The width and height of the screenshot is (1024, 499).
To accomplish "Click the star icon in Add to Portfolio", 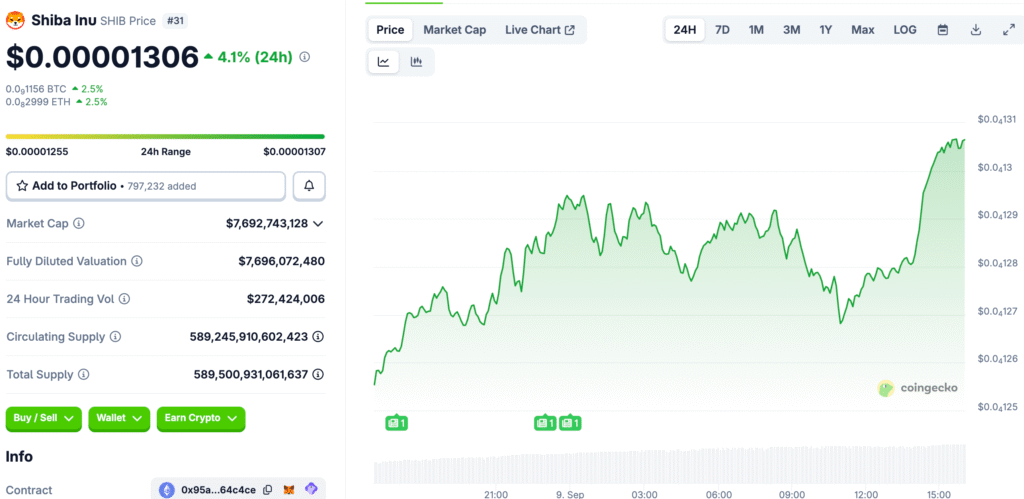I will [22, 186].
